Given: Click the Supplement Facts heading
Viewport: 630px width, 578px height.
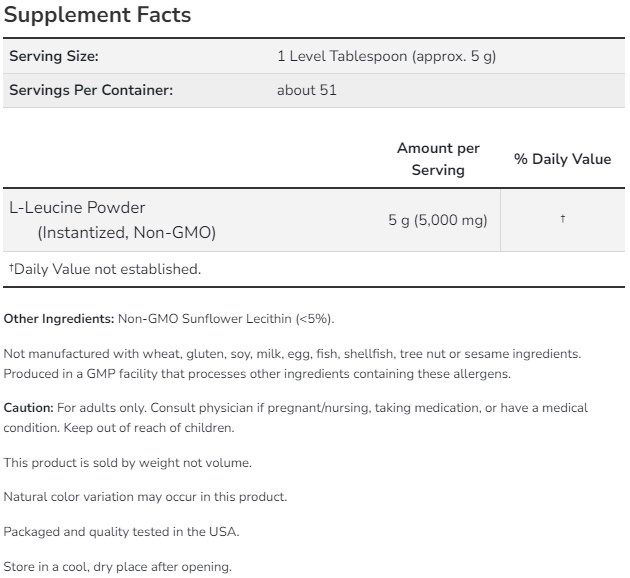Looking at the screenshot, I should click(x=97, y=16).
